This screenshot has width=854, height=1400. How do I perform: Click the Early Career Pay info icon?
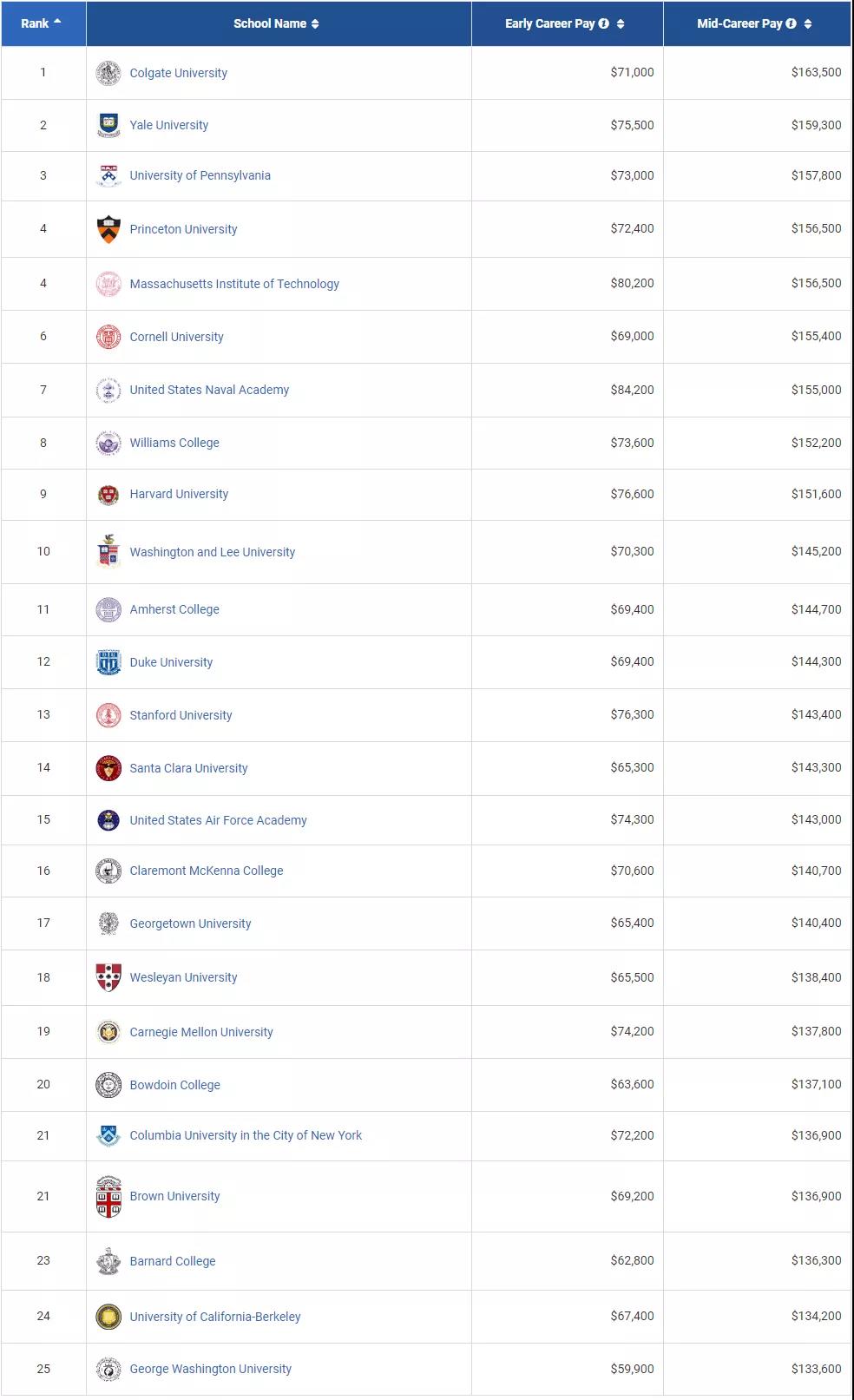(604, 24)
